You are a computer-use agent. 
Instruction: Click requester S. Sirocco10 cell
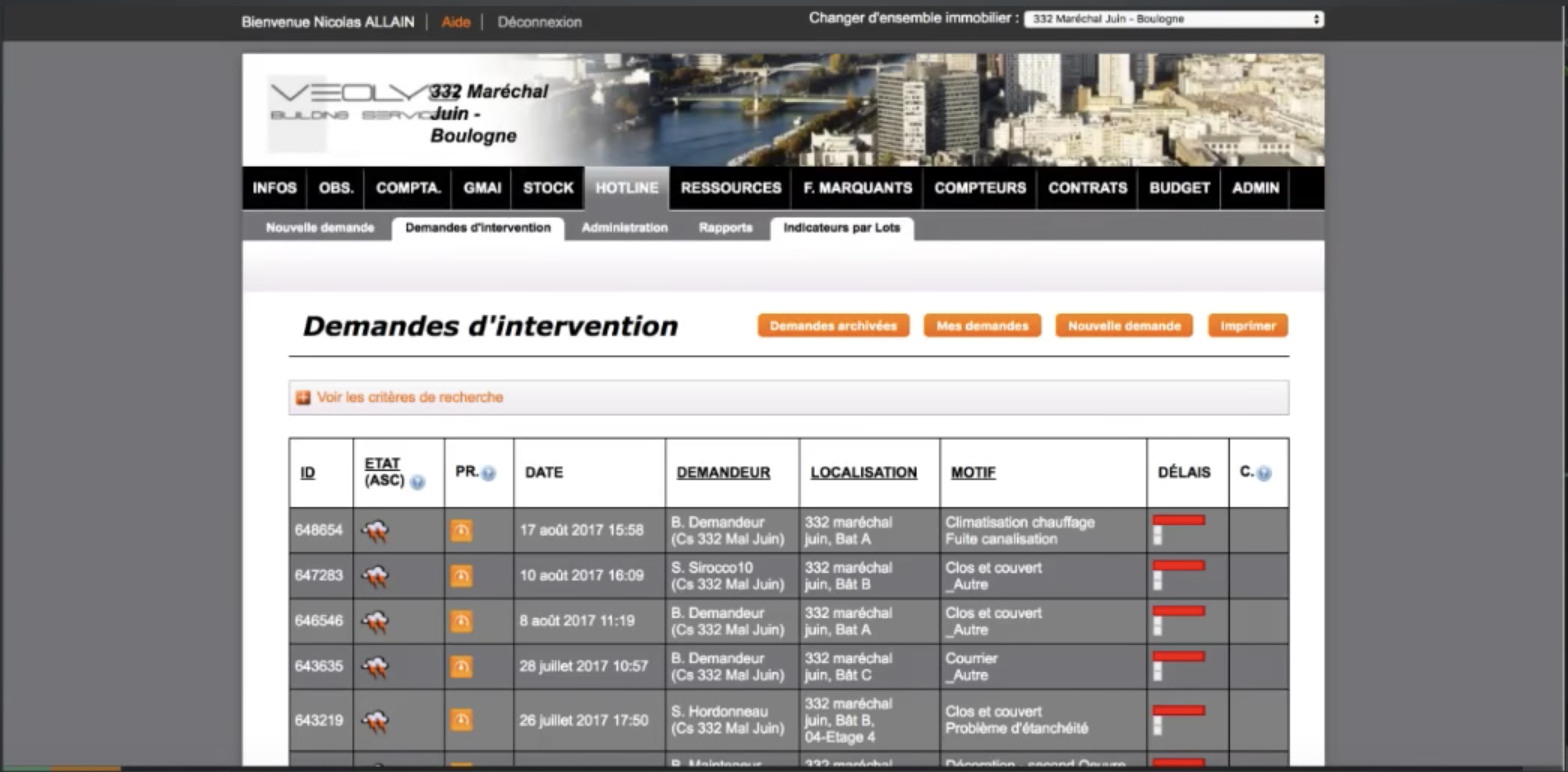click(732, 576)
